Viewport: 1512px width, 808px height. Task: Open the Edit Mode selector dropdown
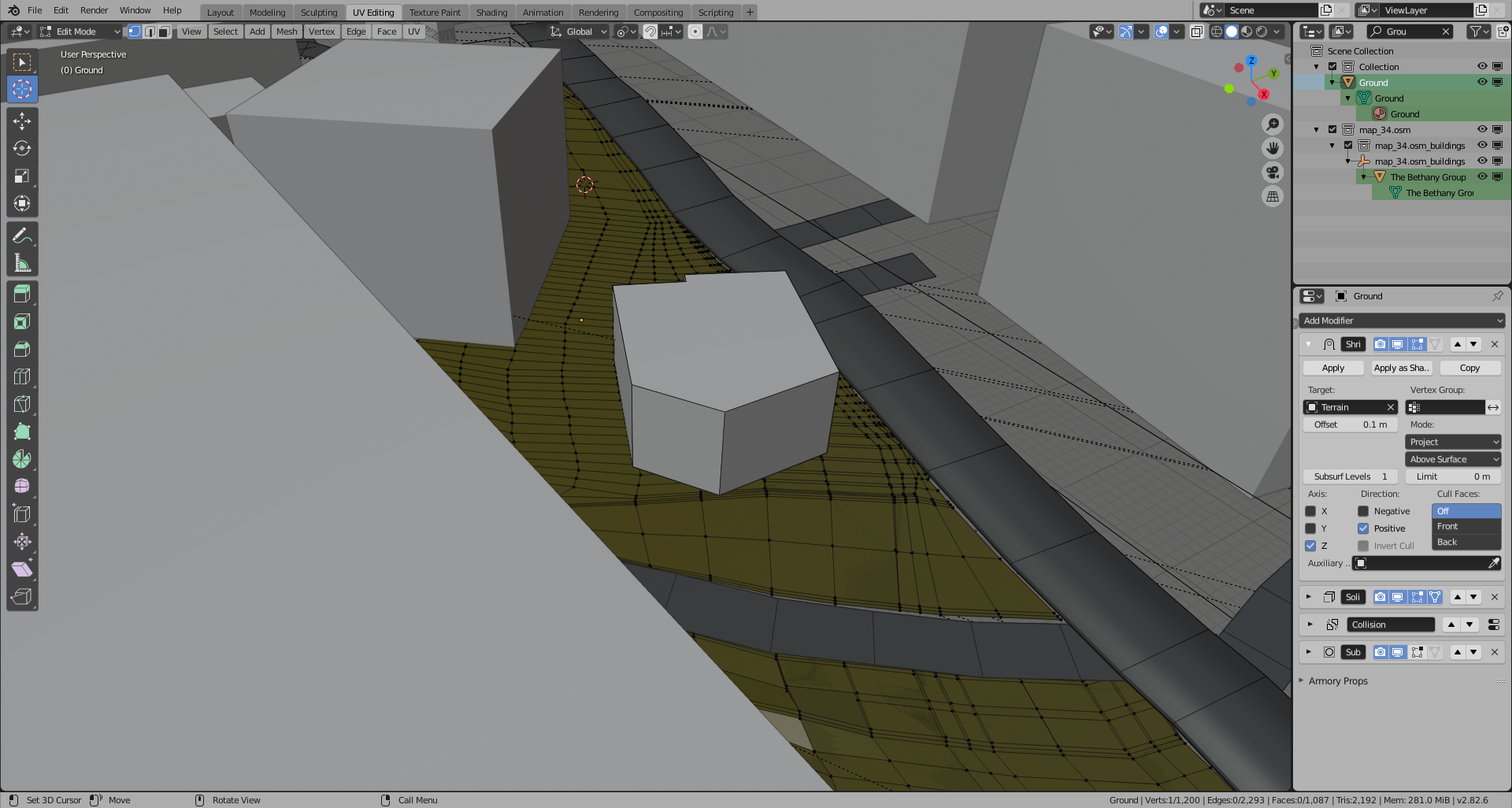click(x=80, y=32)
